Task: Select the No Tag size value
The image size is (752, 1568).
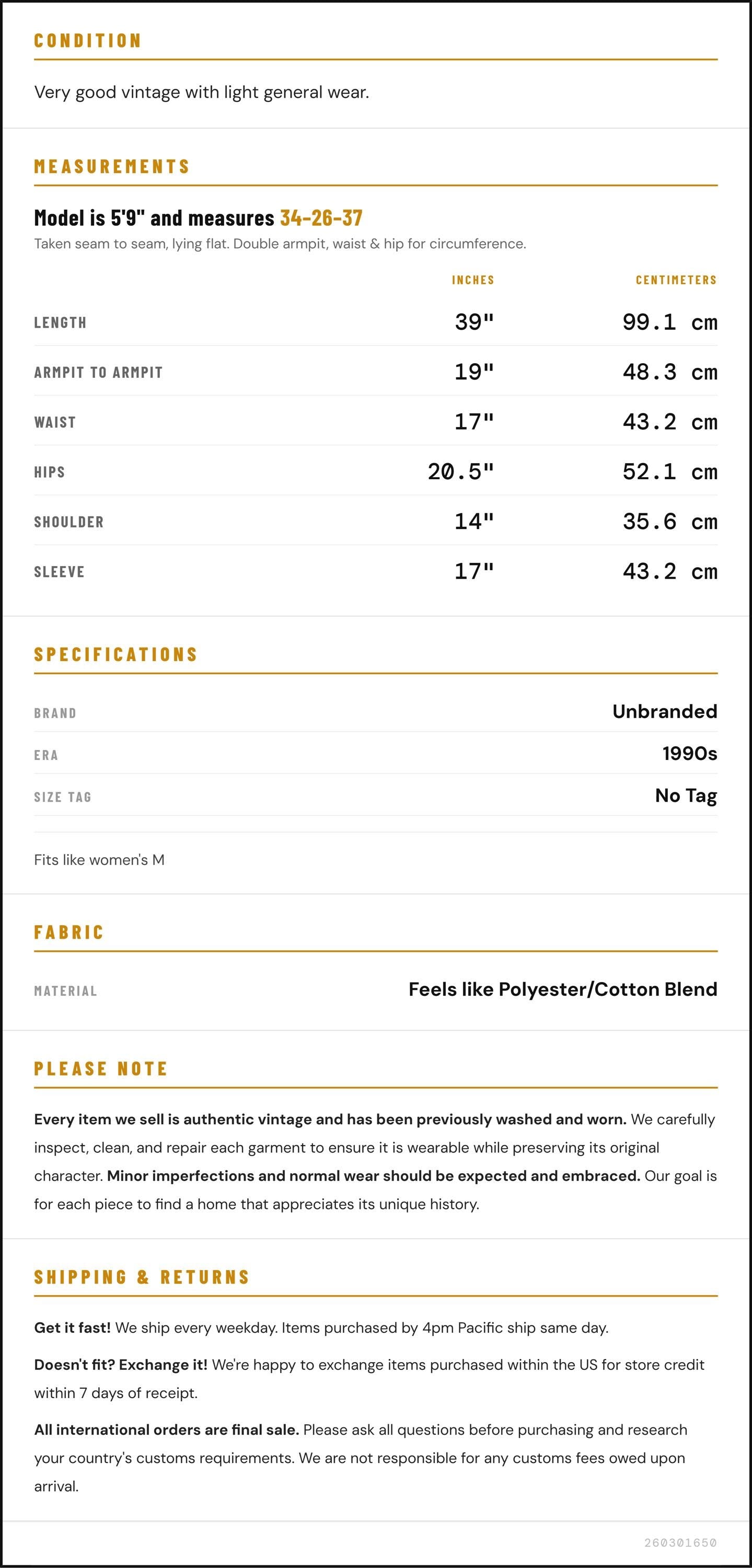Action: (686, 795)
